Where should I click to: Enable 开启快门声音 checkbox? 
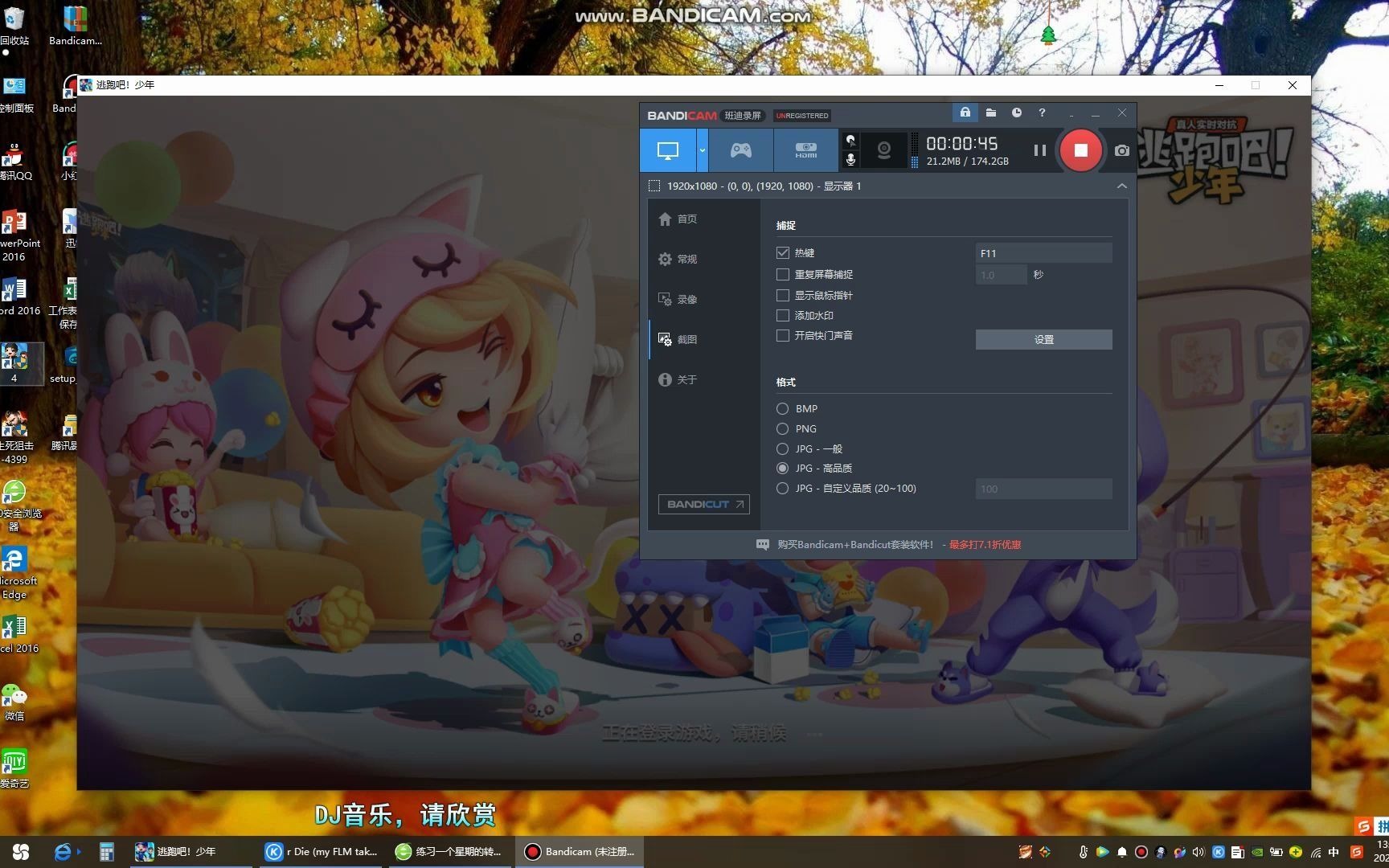point(782,335)
